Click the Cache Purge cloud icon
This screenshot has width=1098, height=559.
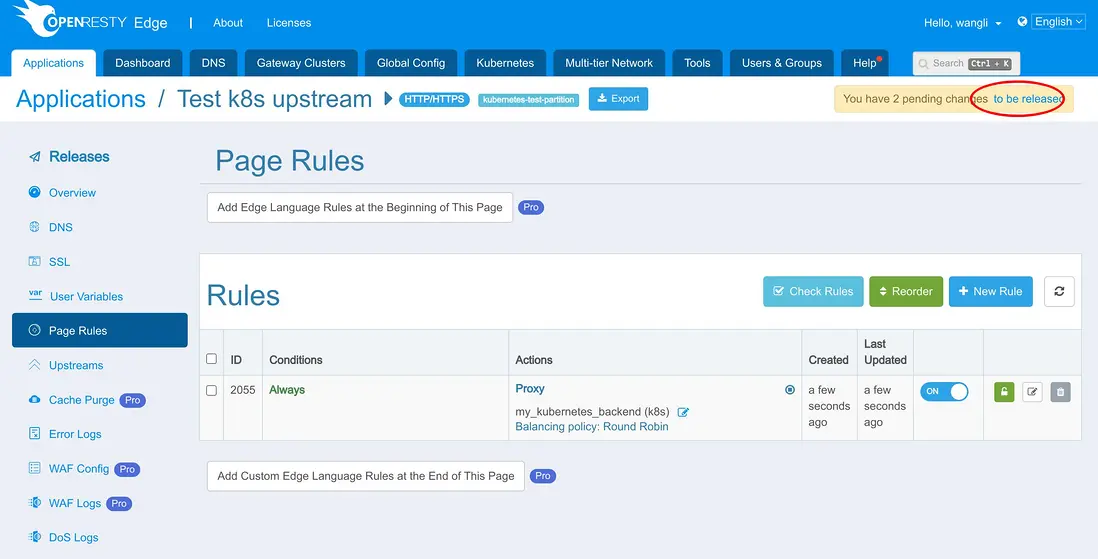click(34, 399)
